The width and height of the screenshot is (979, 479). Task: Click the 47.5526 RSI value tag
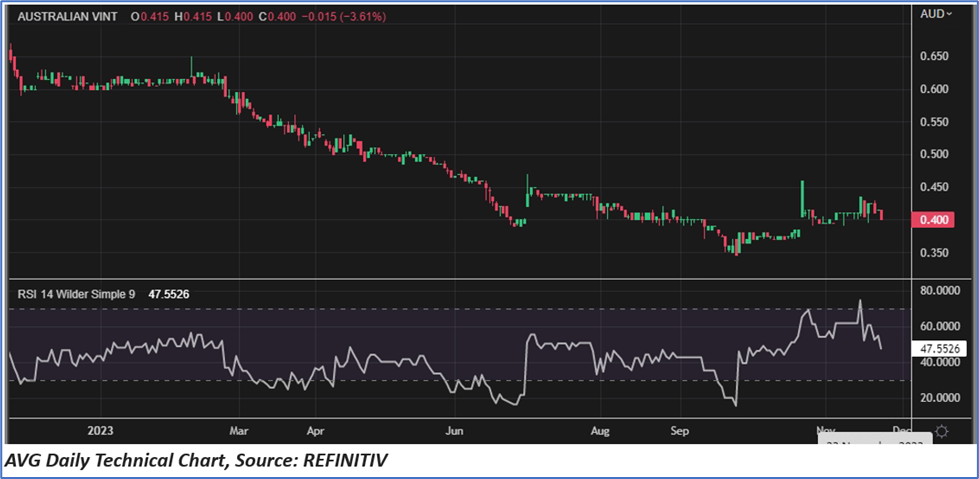(x=938, y=350)
